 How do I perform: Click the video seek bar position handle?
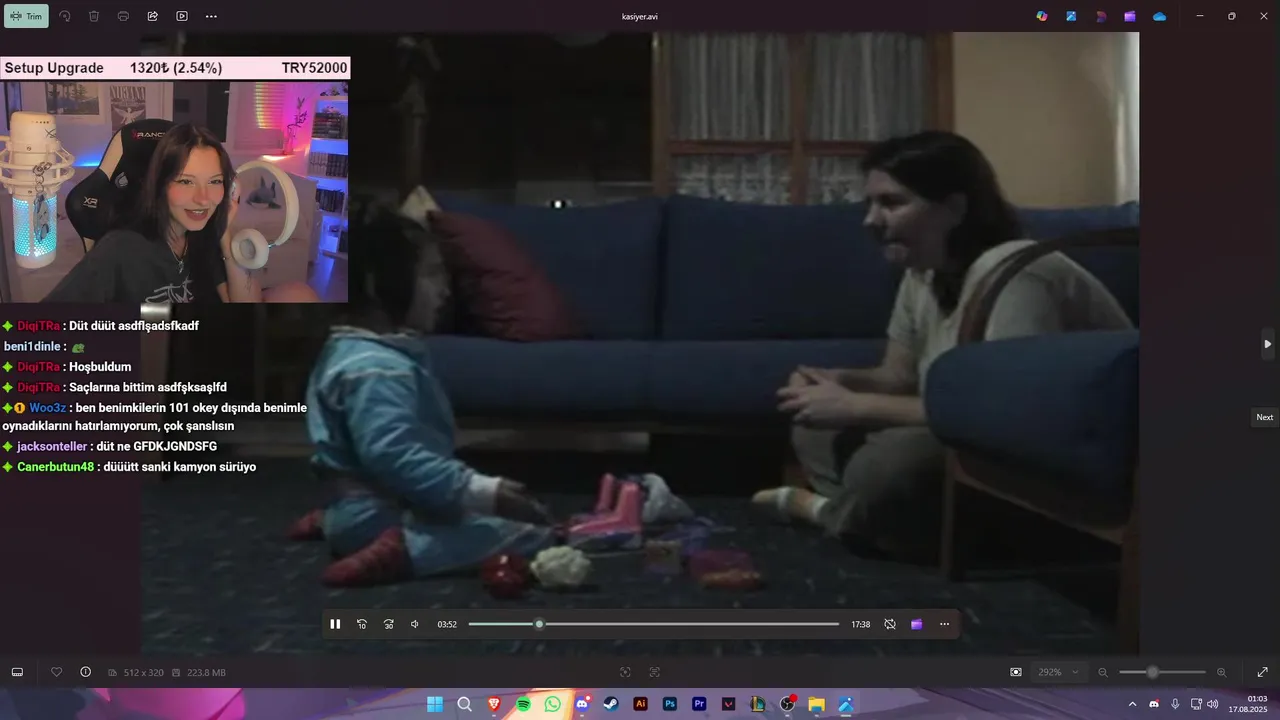539,624
